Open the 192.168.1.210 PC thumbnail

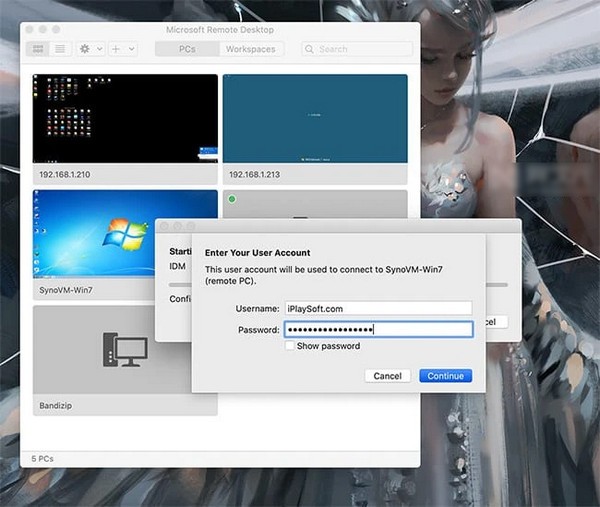[125, 118]
